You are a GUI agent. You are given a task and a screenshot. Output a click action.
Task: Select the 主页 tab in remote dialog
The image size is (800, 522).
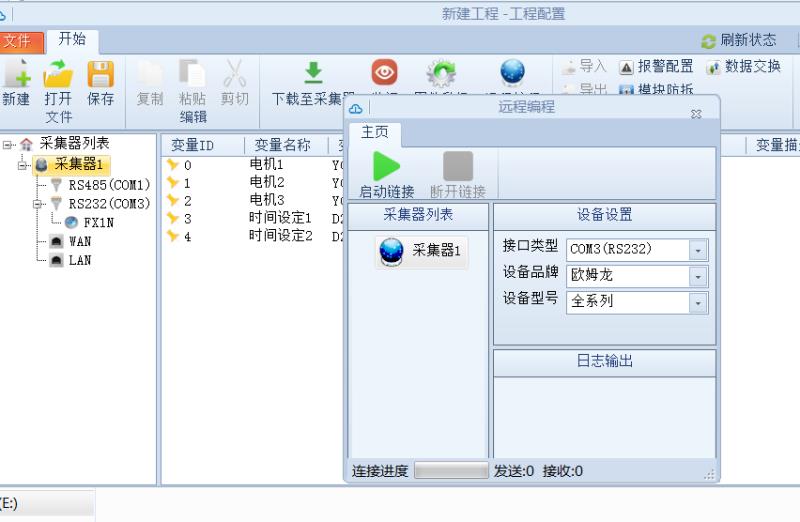(374, 132)
